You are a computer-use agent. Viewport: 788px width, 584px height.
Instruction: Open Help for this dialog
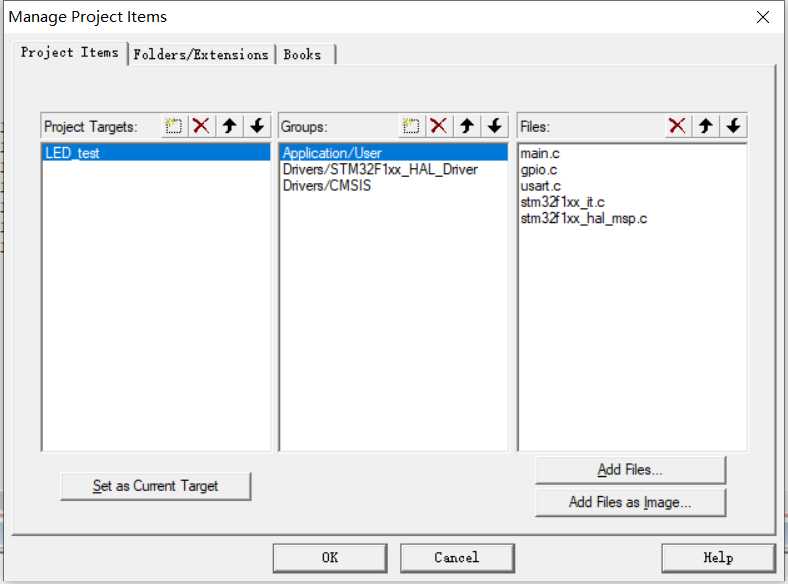(718, 558)
